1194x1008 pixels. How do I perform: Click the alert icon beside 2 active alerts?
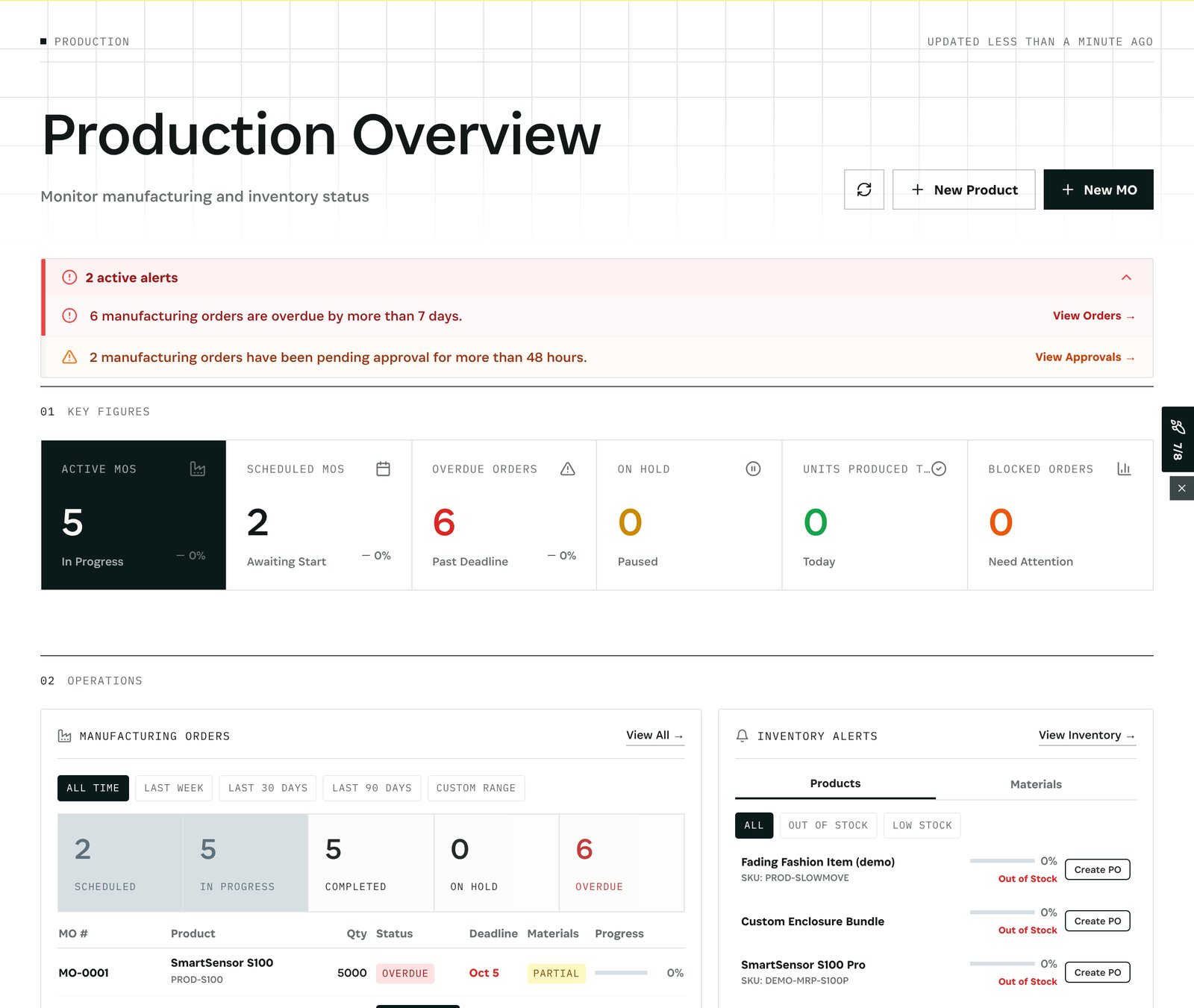tap(69, 278)
